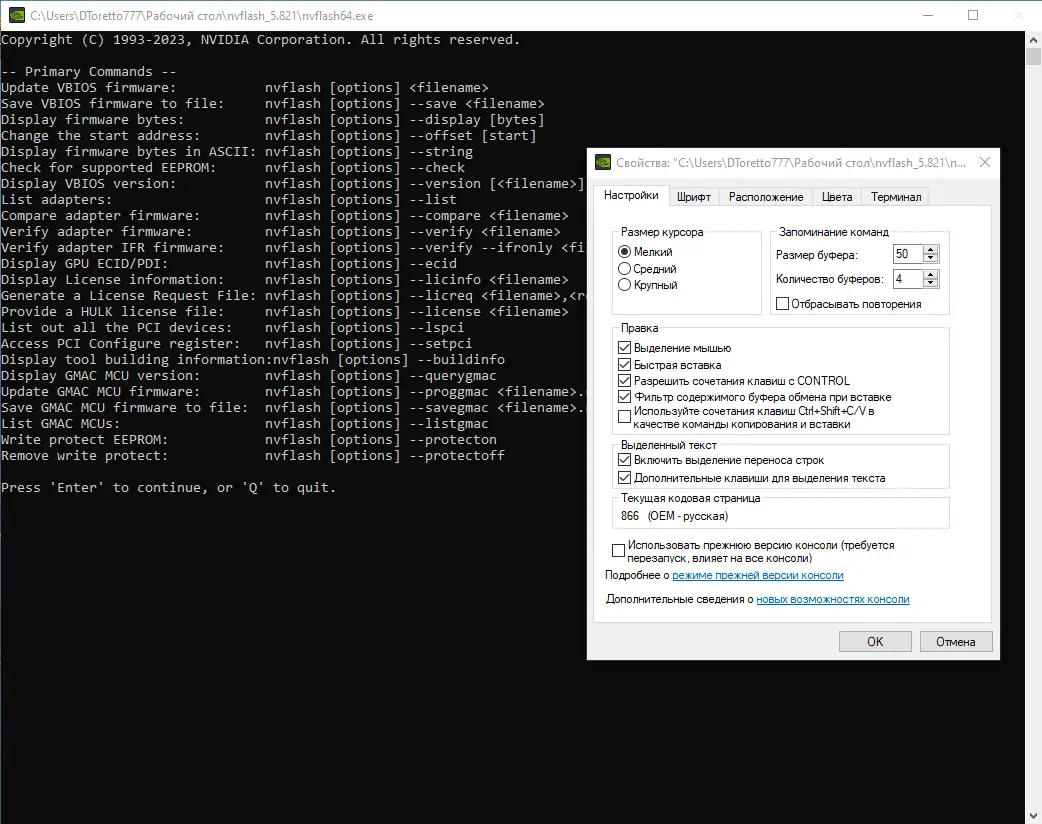Click the Copyright NVIDIA Corporation line
Image resolution: width=1042 pixels, height=824 pixels.
pyautogui.click(x=260, y=40)
